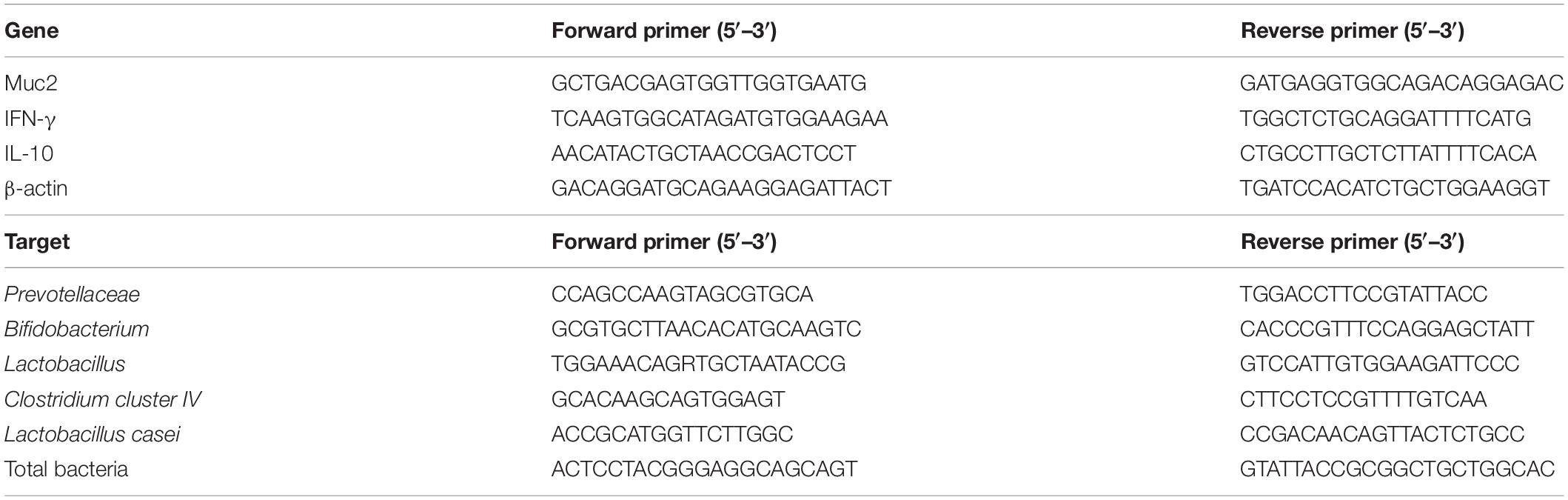This screenshot has height=500, width=1568.
Task: Click the top Reverse primer header
Action: 1352,30
